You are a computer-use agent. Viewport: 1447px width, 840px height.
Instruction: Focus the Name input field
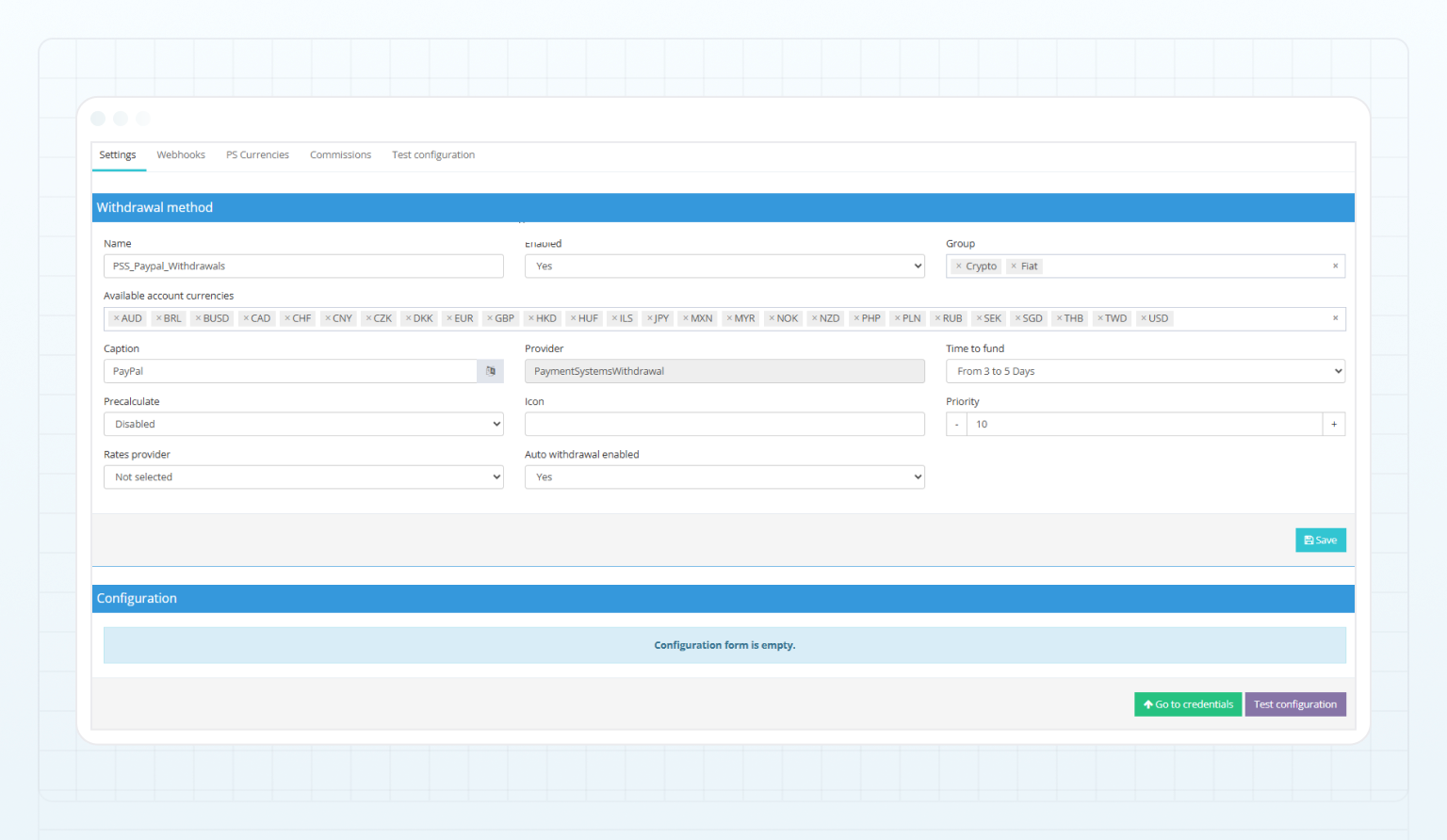pos(303,267)
